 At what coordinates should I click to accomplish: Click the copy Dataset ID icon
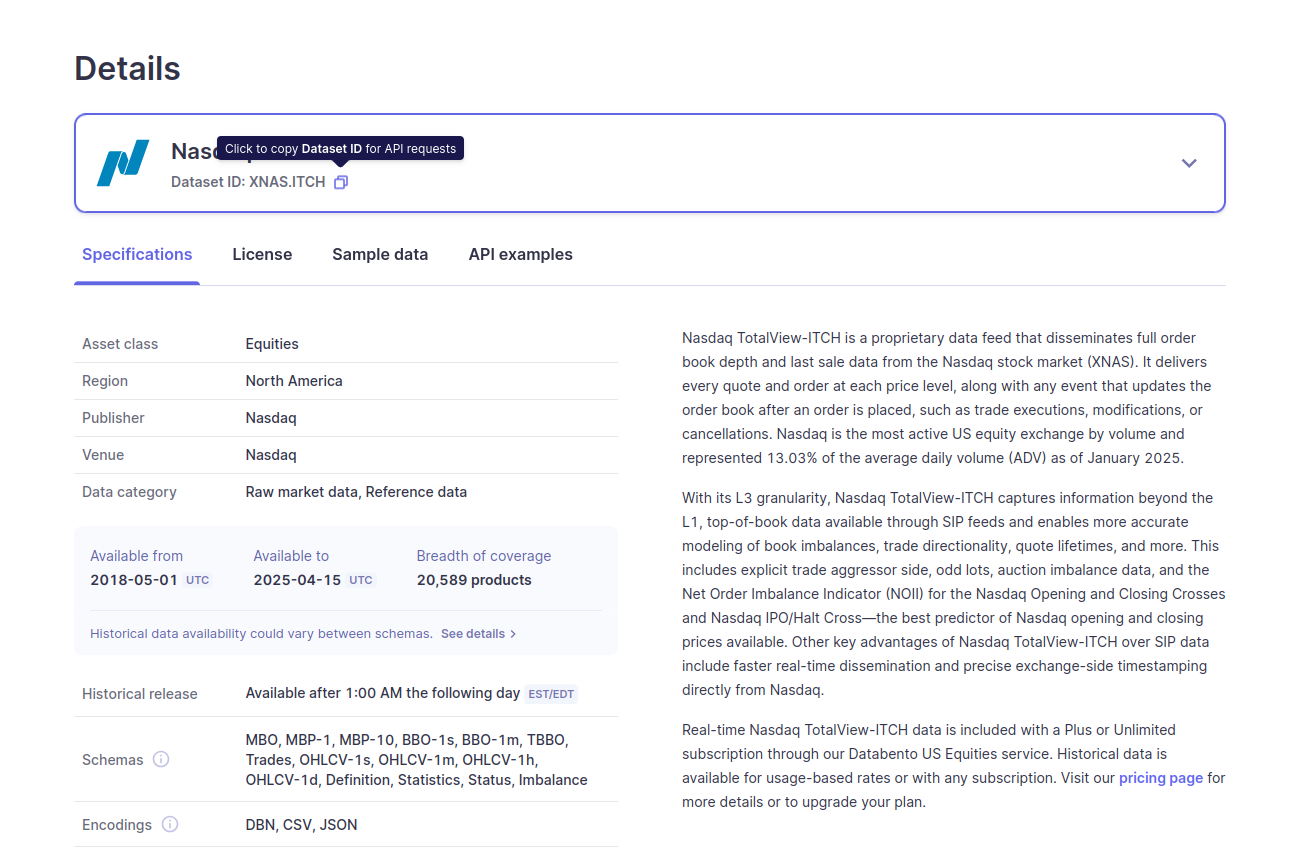pyautogui.click(x=341, y=182)
